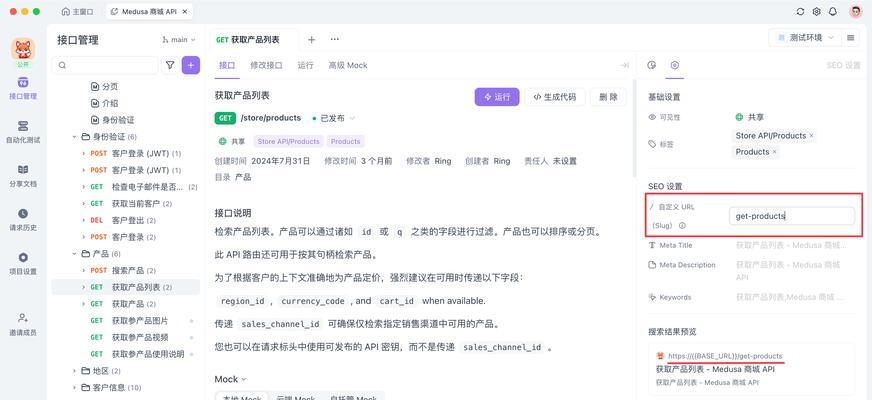This screenshot has width=872, height=400.
Task: Click the 删除 button
Action: (x=608, y=97)
